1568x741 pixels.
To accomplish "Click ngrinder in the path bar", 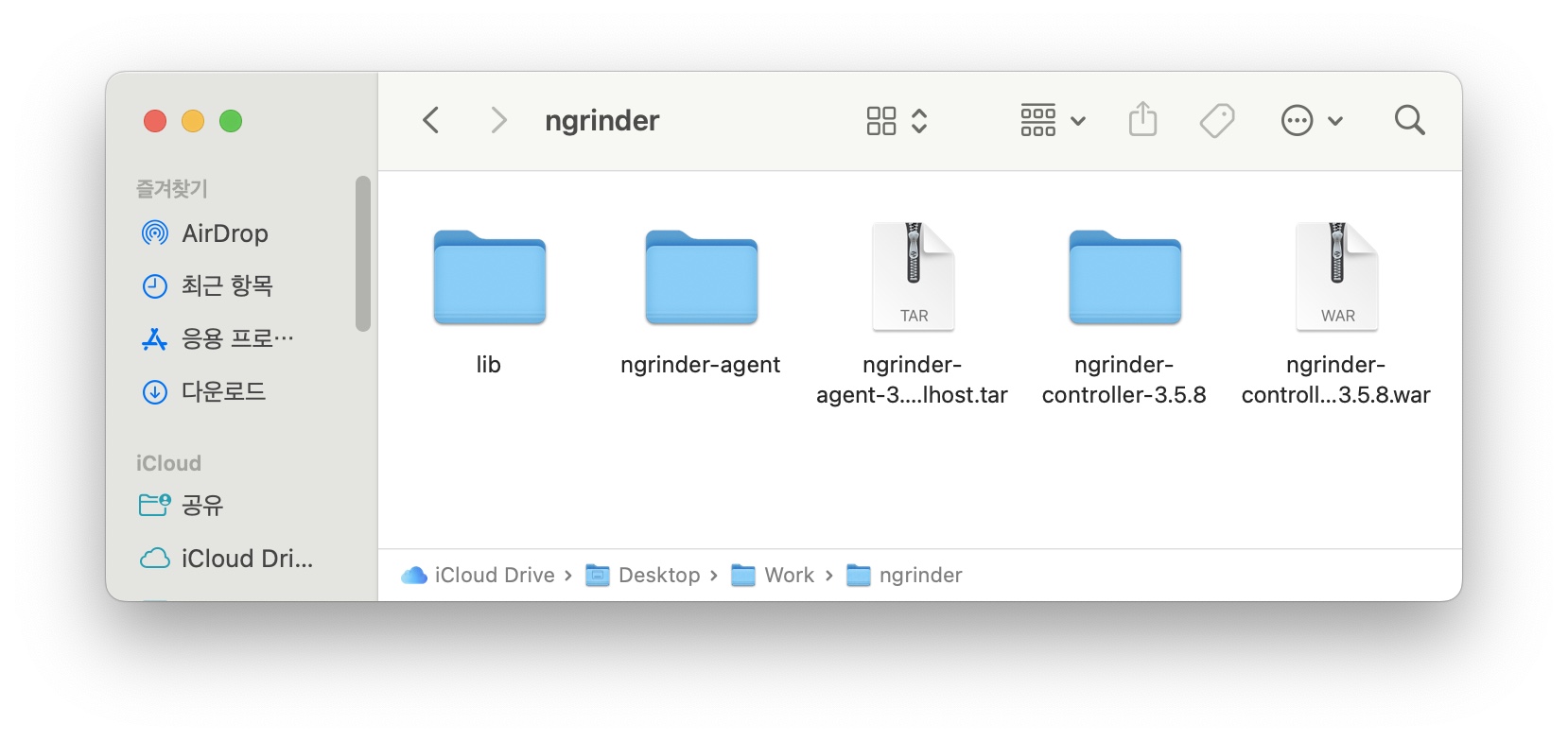I will (x=904, y=575).
